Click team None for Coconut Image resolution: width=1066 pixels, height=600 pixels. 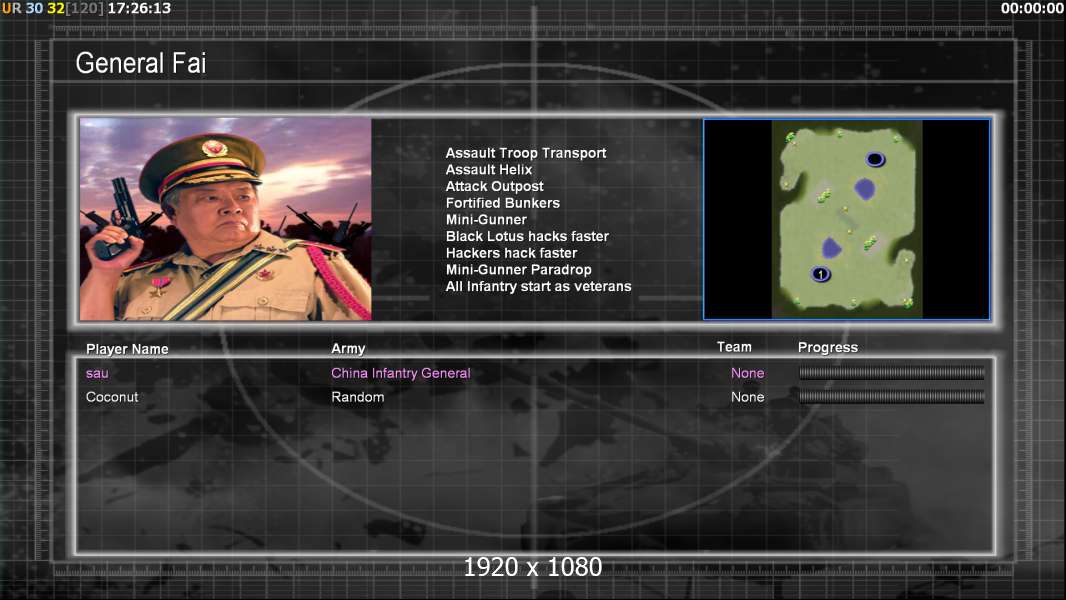click(747, 397)
